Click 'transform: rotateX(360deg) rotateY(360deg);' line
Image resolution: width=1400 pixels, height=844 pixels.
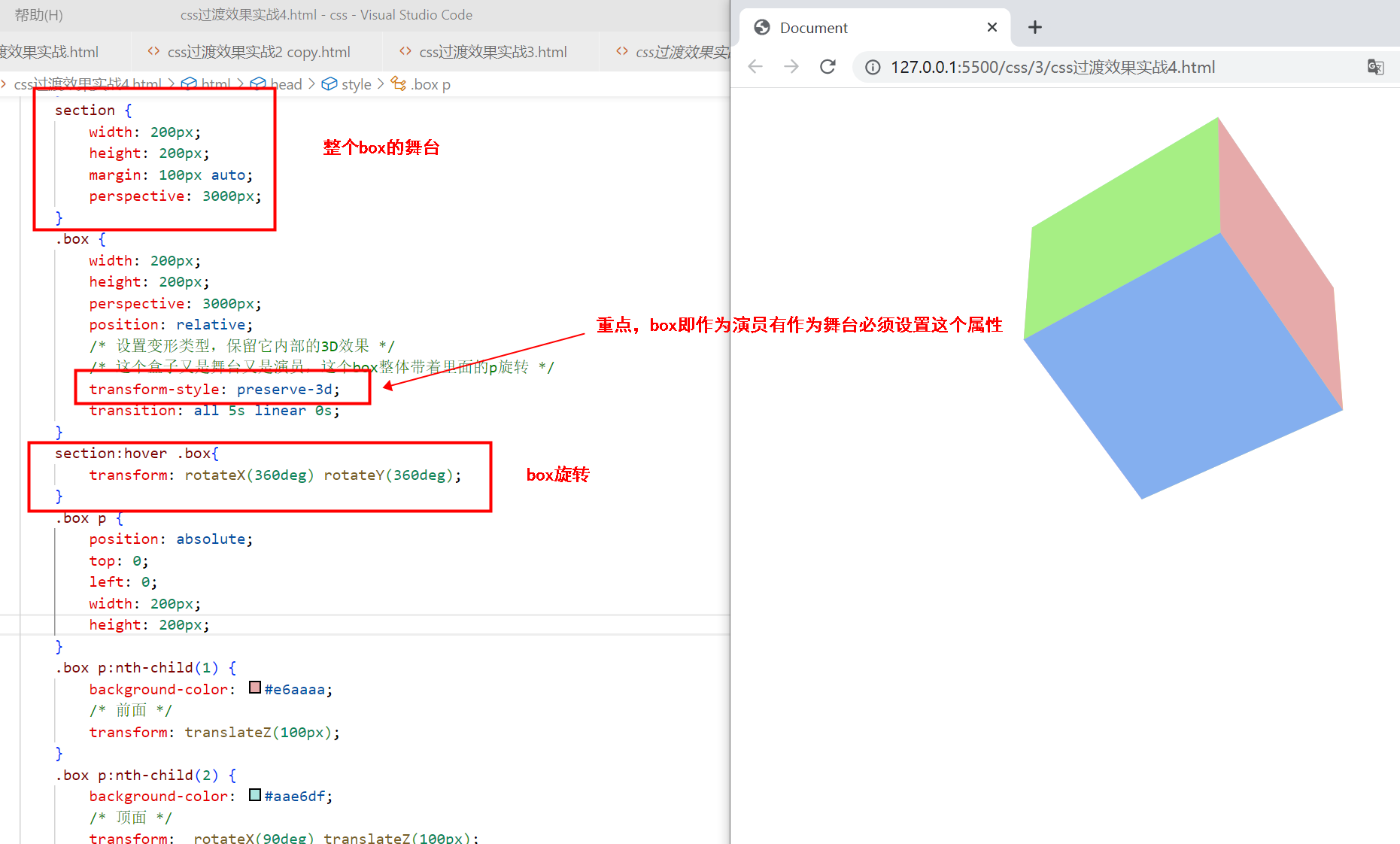275,475
